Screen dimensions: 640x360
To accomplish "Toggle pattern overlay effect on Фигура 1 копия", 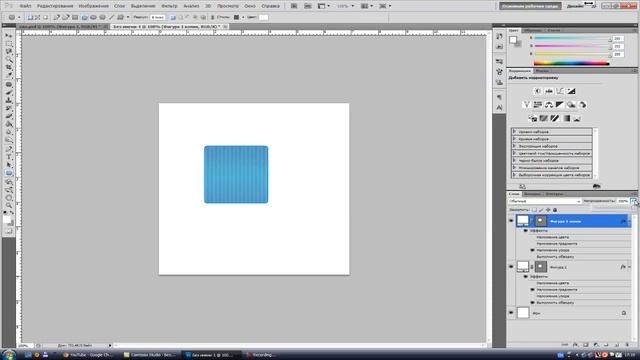I will tap(532, 250).
